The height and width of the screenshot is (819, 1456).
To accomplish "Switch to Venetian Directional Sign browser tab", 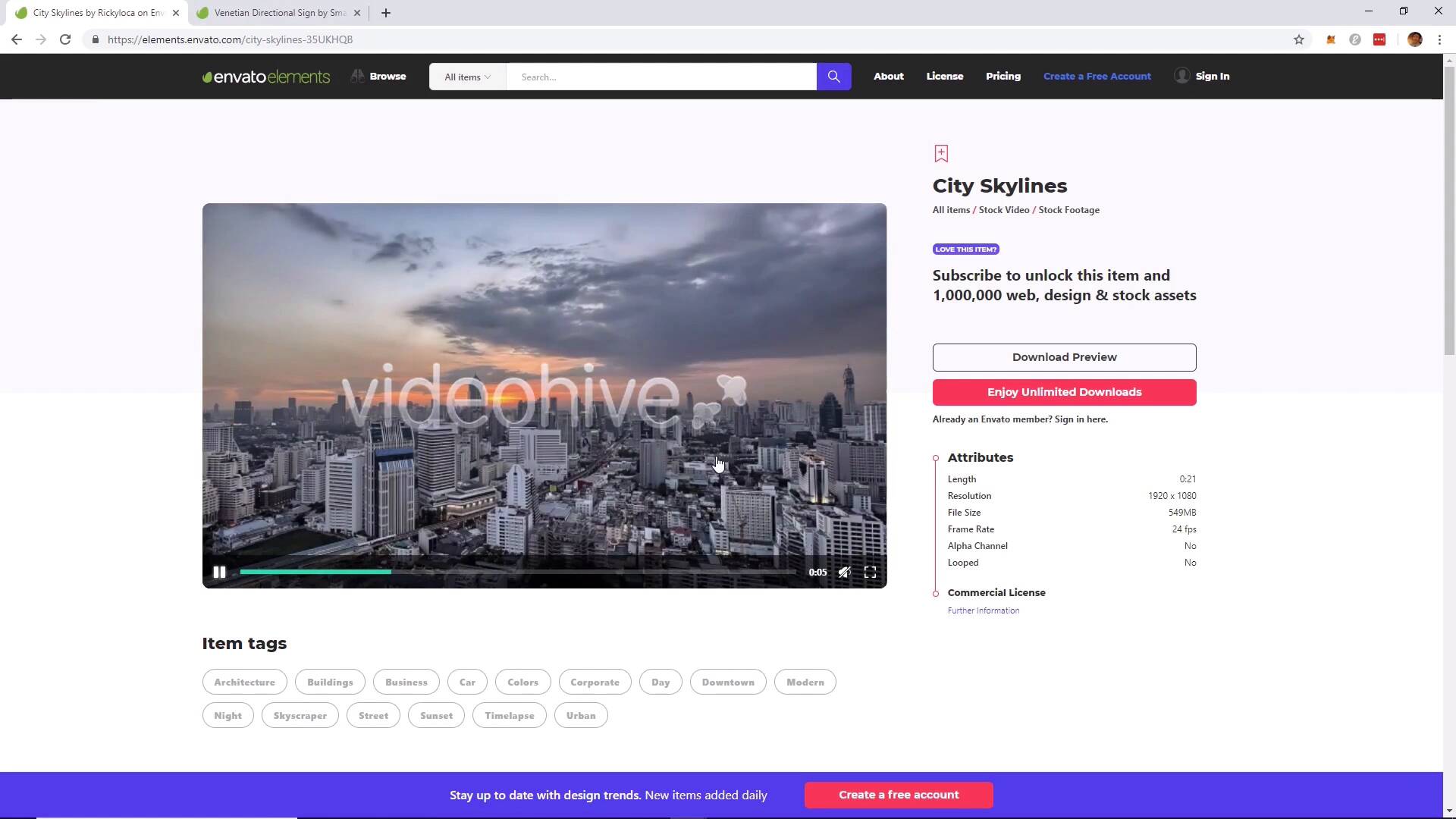I will 277,13.
